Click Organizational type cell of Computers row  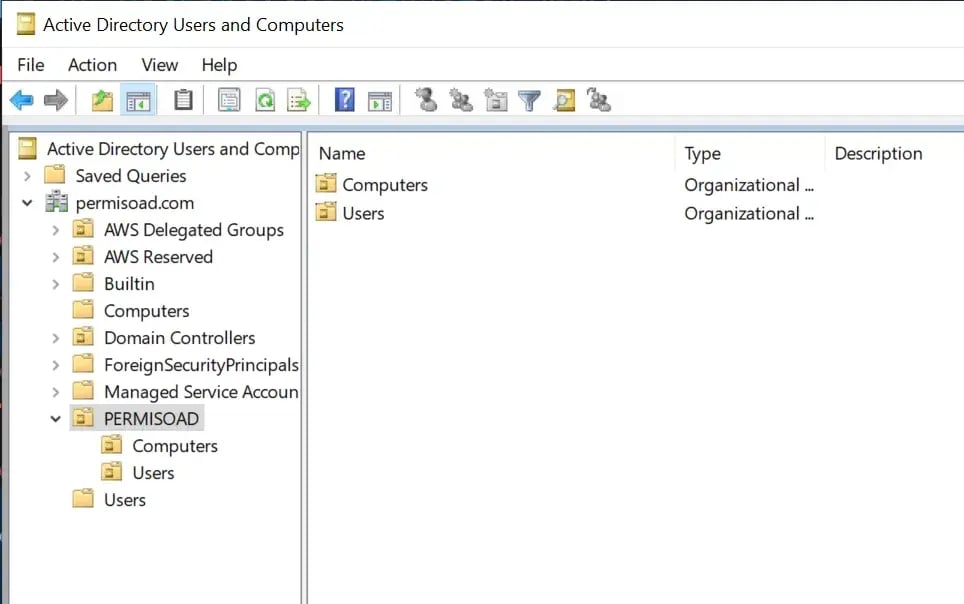click(749, 185)
